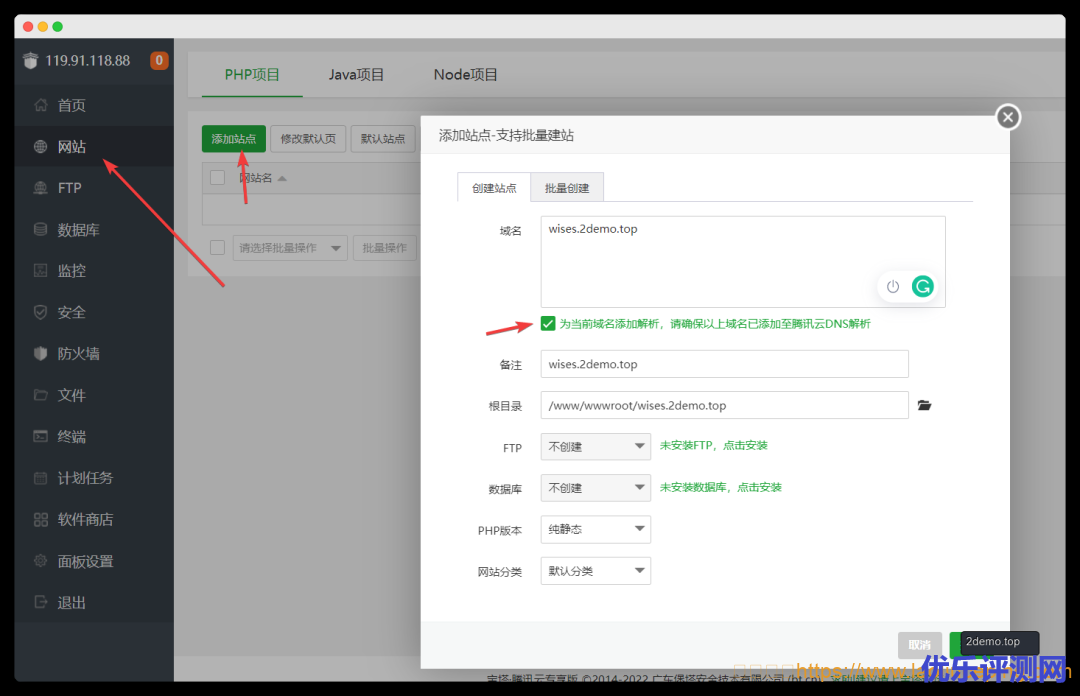Open 数据库 database section in sidebar
This screenshot has height=696, width=1080.
78,230
